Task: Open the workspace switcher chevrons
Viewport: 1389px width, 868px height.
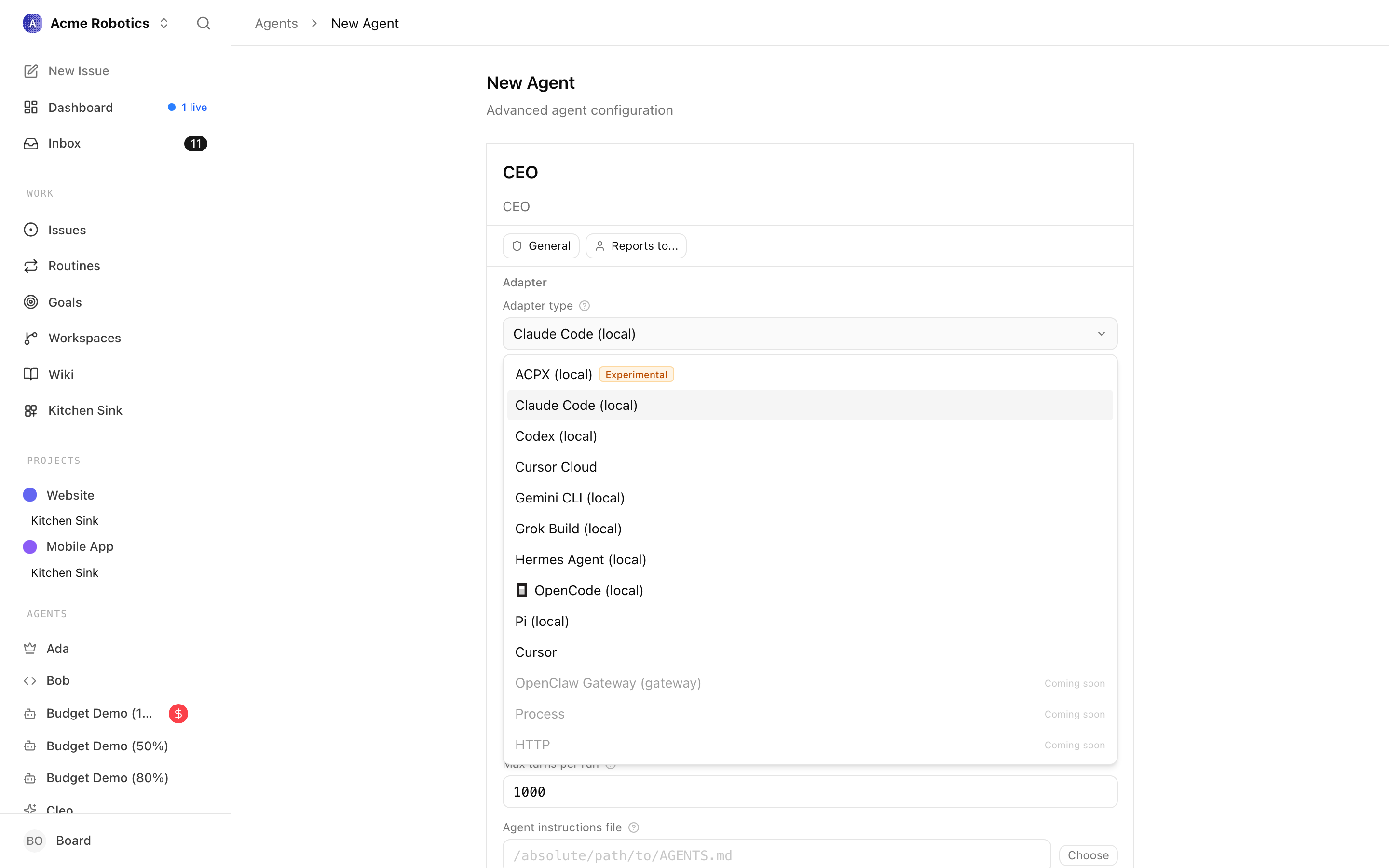Action: [x=164, y=23]
